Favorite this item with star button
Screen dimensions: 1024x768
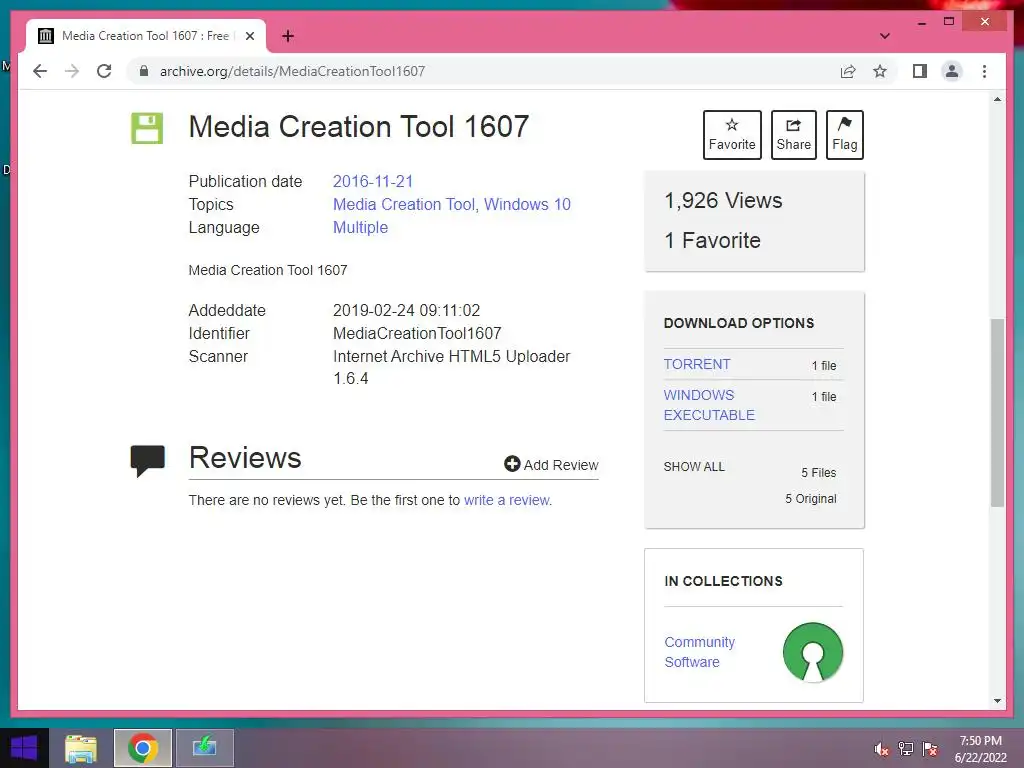coord(732,135)
